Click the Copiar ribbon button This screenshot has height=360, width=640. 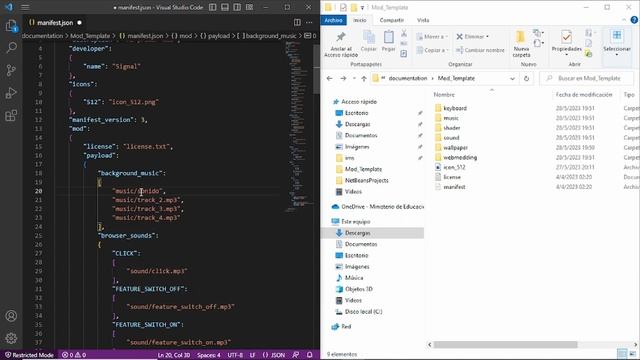[x=369, y=41]
